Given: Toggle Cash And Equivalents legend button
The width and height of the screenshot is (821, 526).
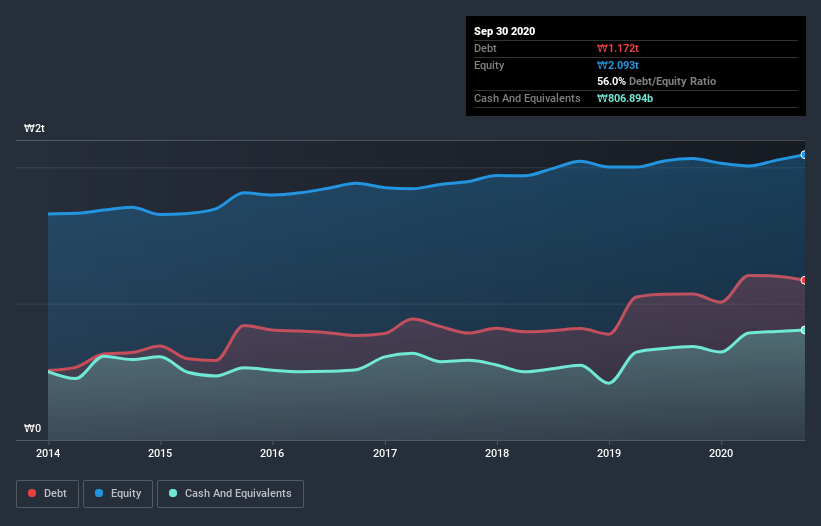Looking at the screenshot, I should pos(230,494).
